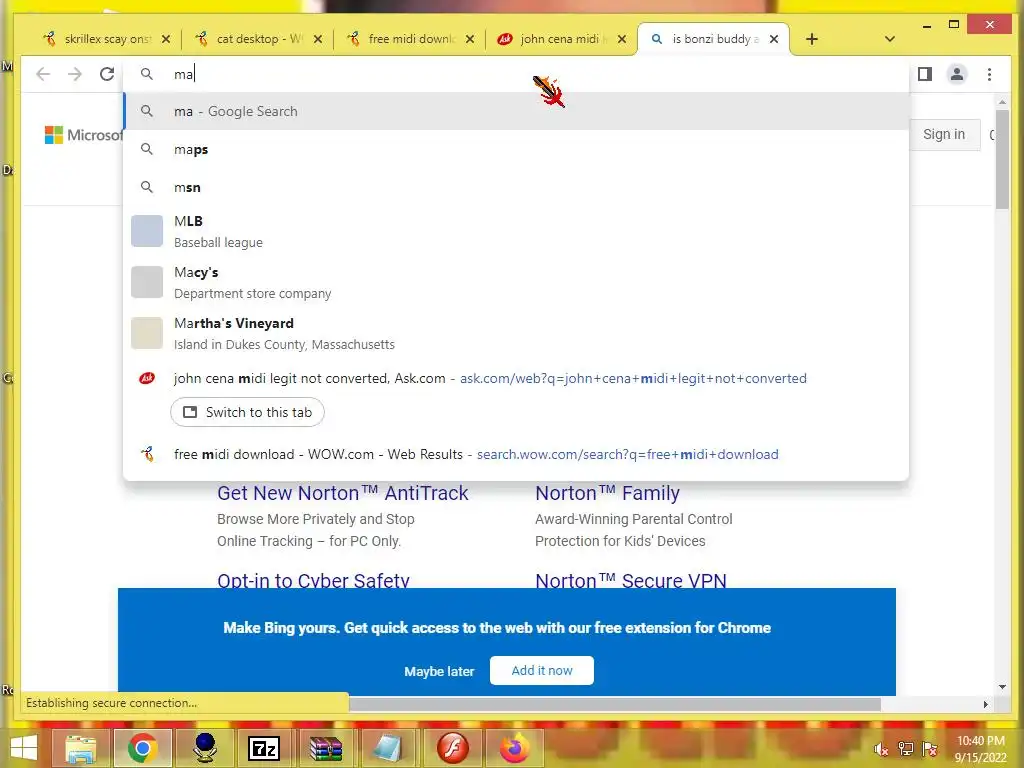Image resolution: width=1024 pixels, height=768 pixels.
Task: Go back with the browser back arrow
Action: tap(43, 74)
